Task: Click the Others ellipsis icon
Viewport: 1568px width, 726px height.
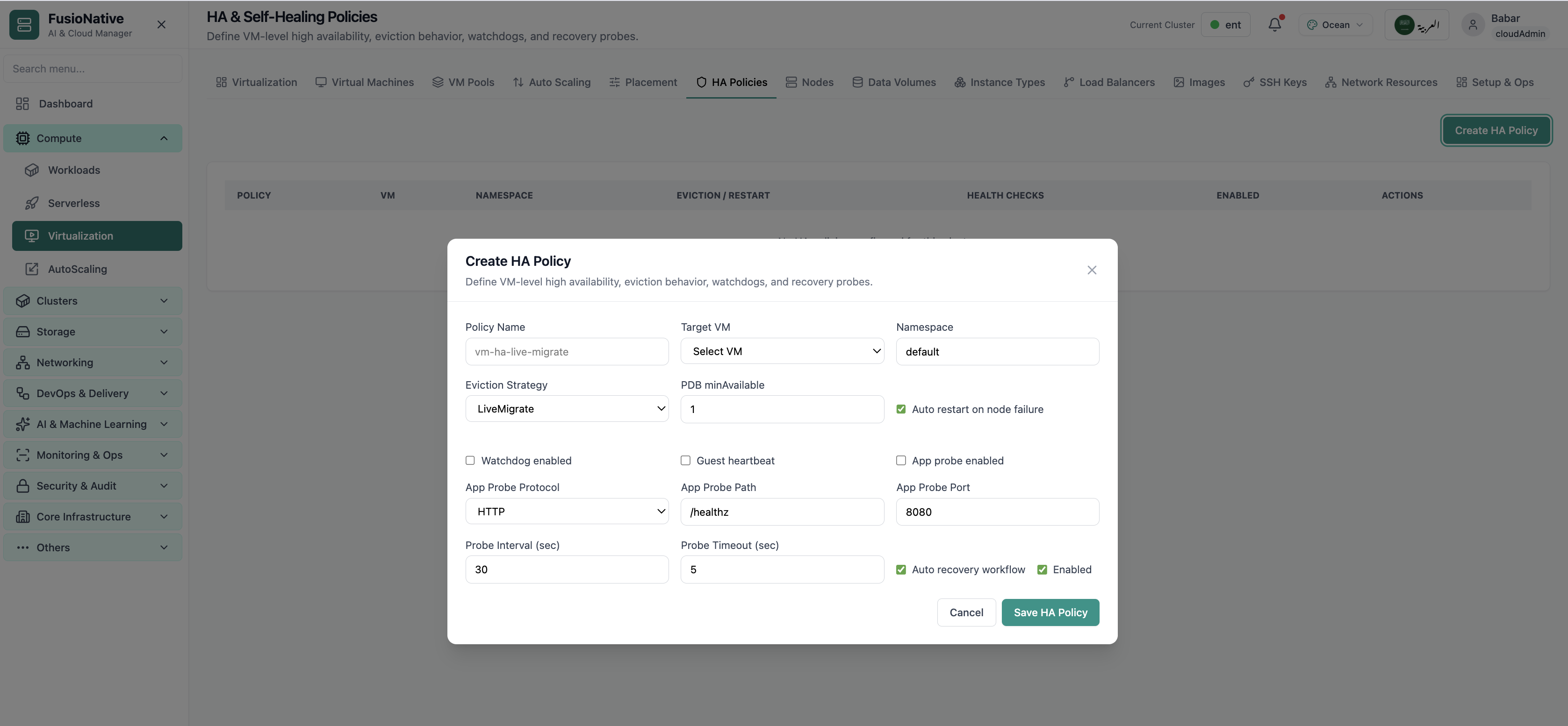Action: click(x=22, y=547)
